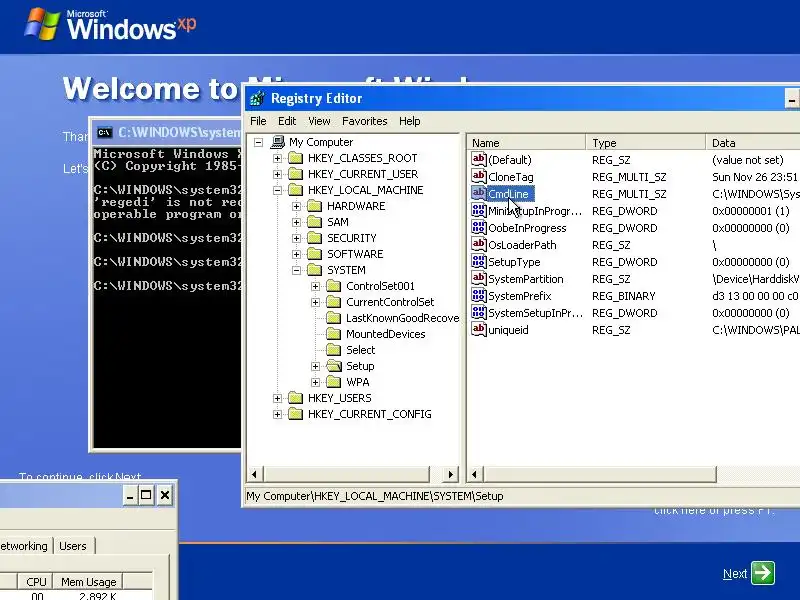Screen dimensions: 800x600
Task: Open the File menu in Registry Editor
Action: point(258,121)
